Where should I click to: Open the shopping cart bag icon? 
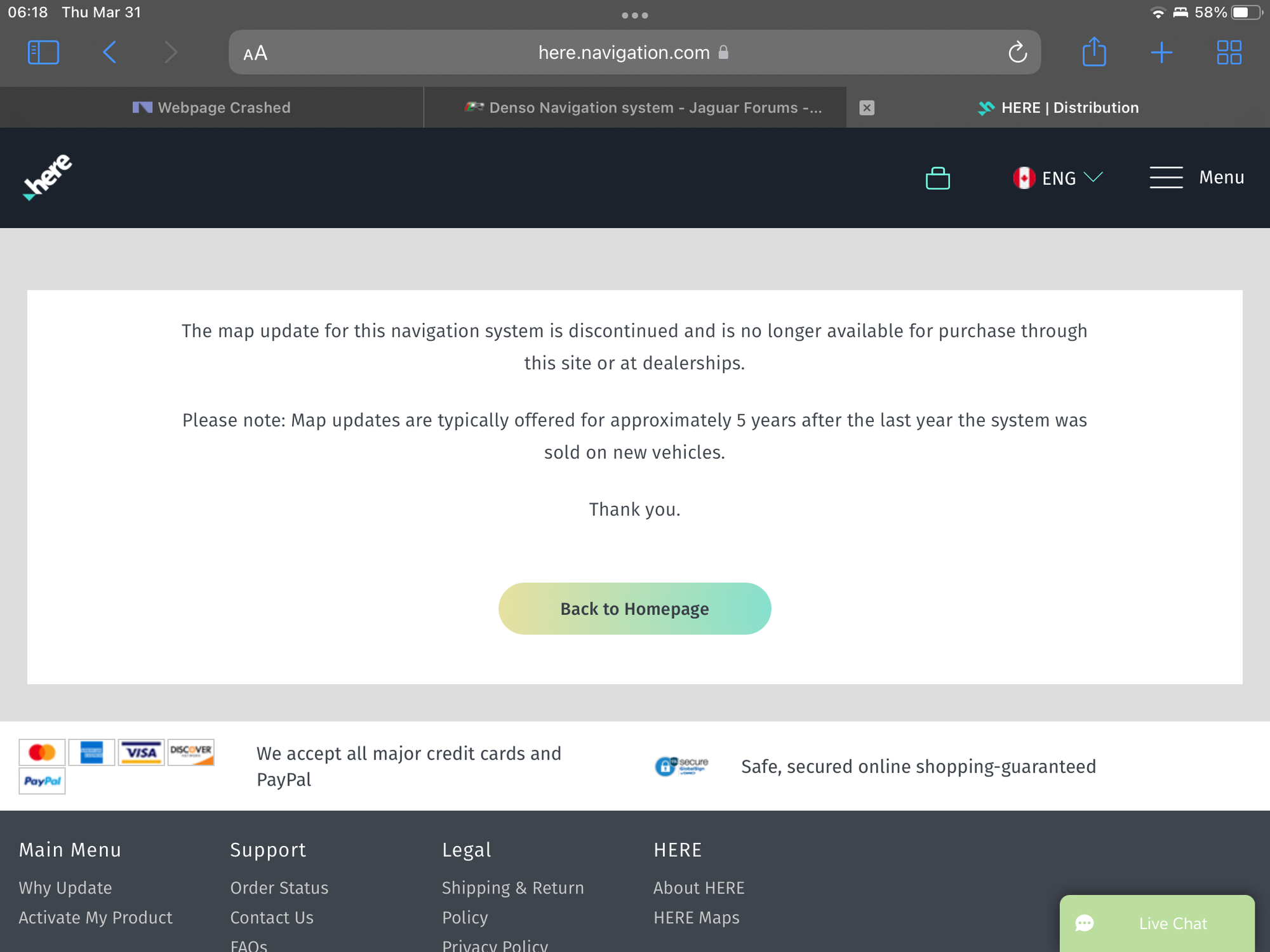tap(937, 178)
